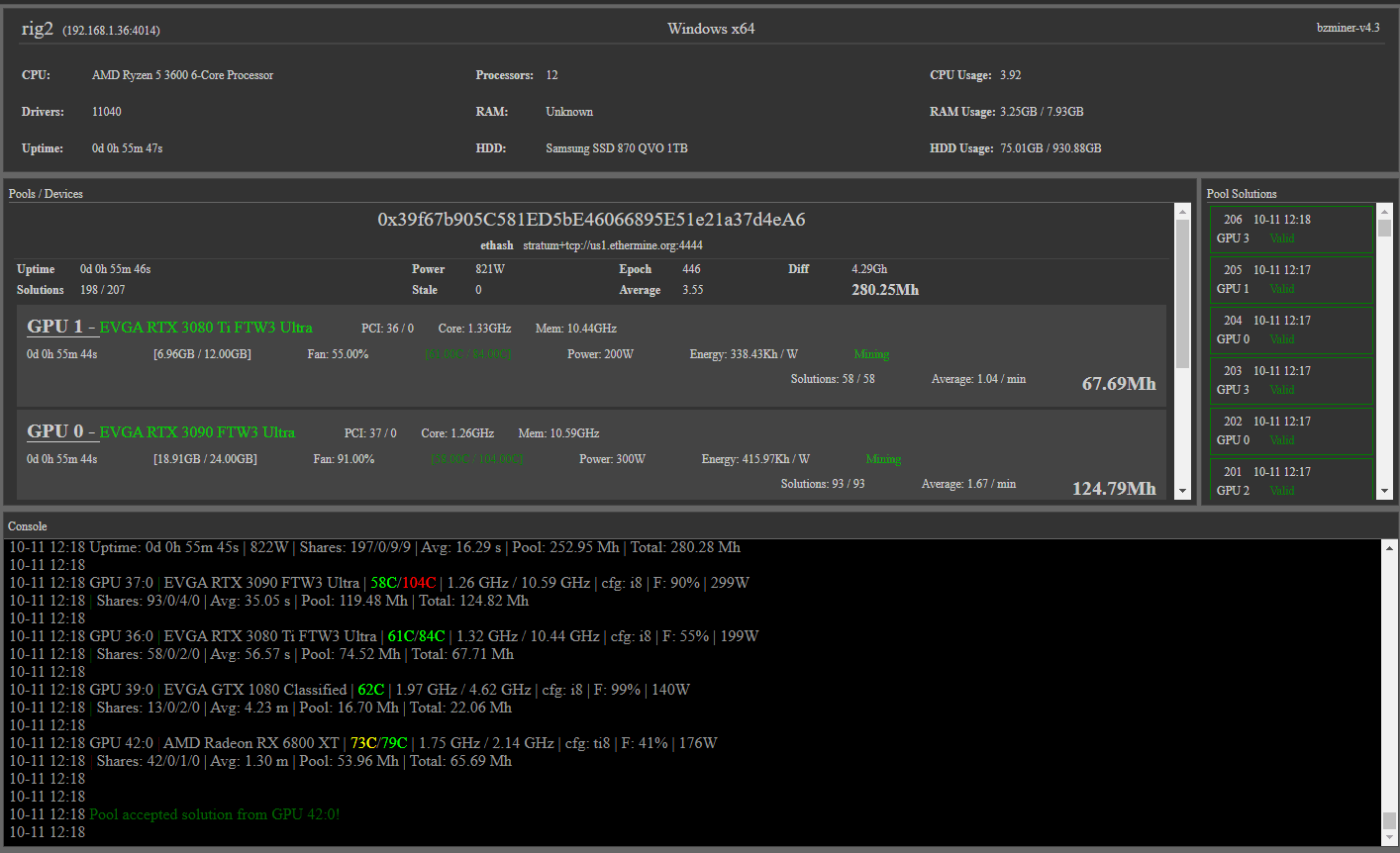Select pool solution entry 201

[1291, 479]
